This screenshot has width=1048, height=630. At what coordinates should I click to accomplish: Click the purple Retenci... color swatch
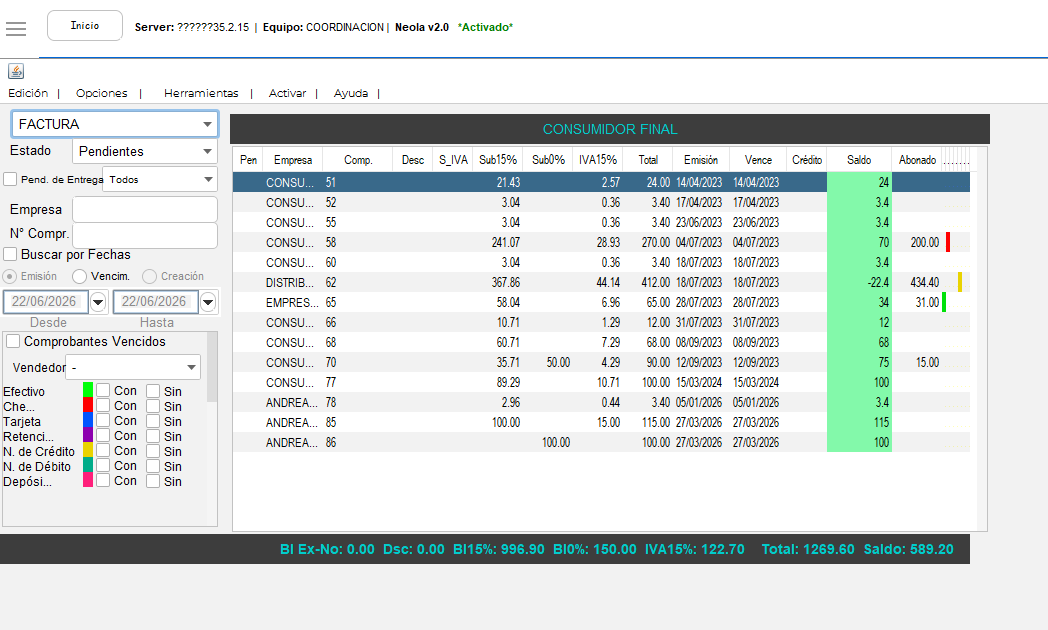88,435
